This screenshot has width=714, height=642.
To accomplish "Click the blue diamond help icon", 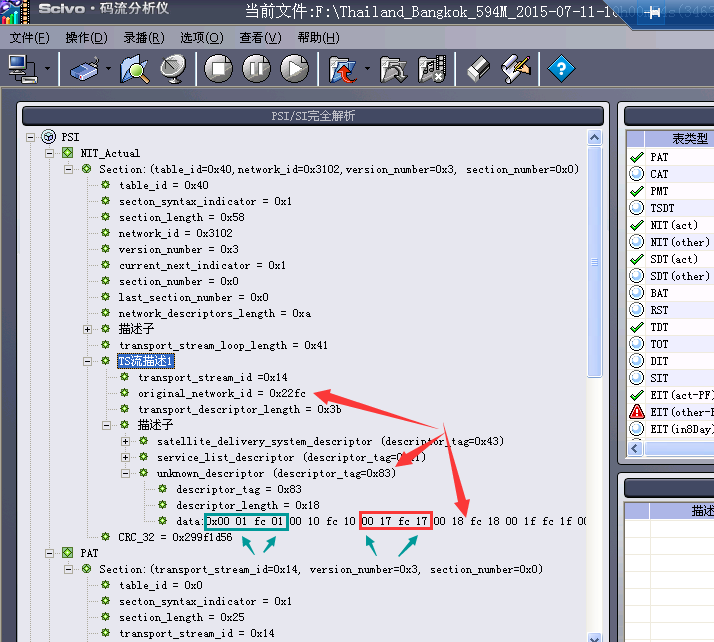I will (561, 69).
